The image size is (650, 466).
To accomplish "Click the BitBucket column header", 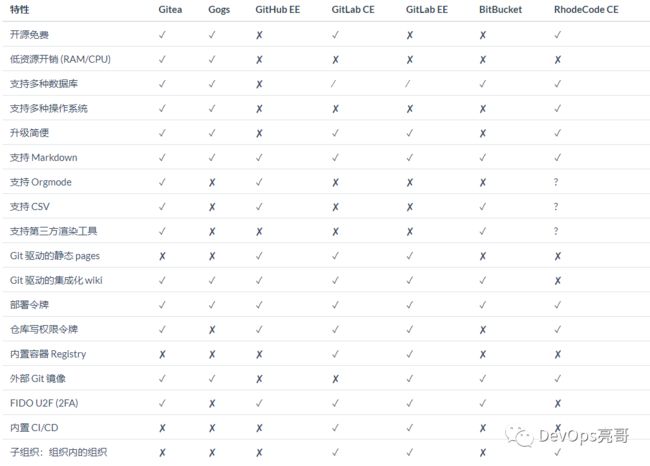I will pyautogui.click(x=500, y=10).
